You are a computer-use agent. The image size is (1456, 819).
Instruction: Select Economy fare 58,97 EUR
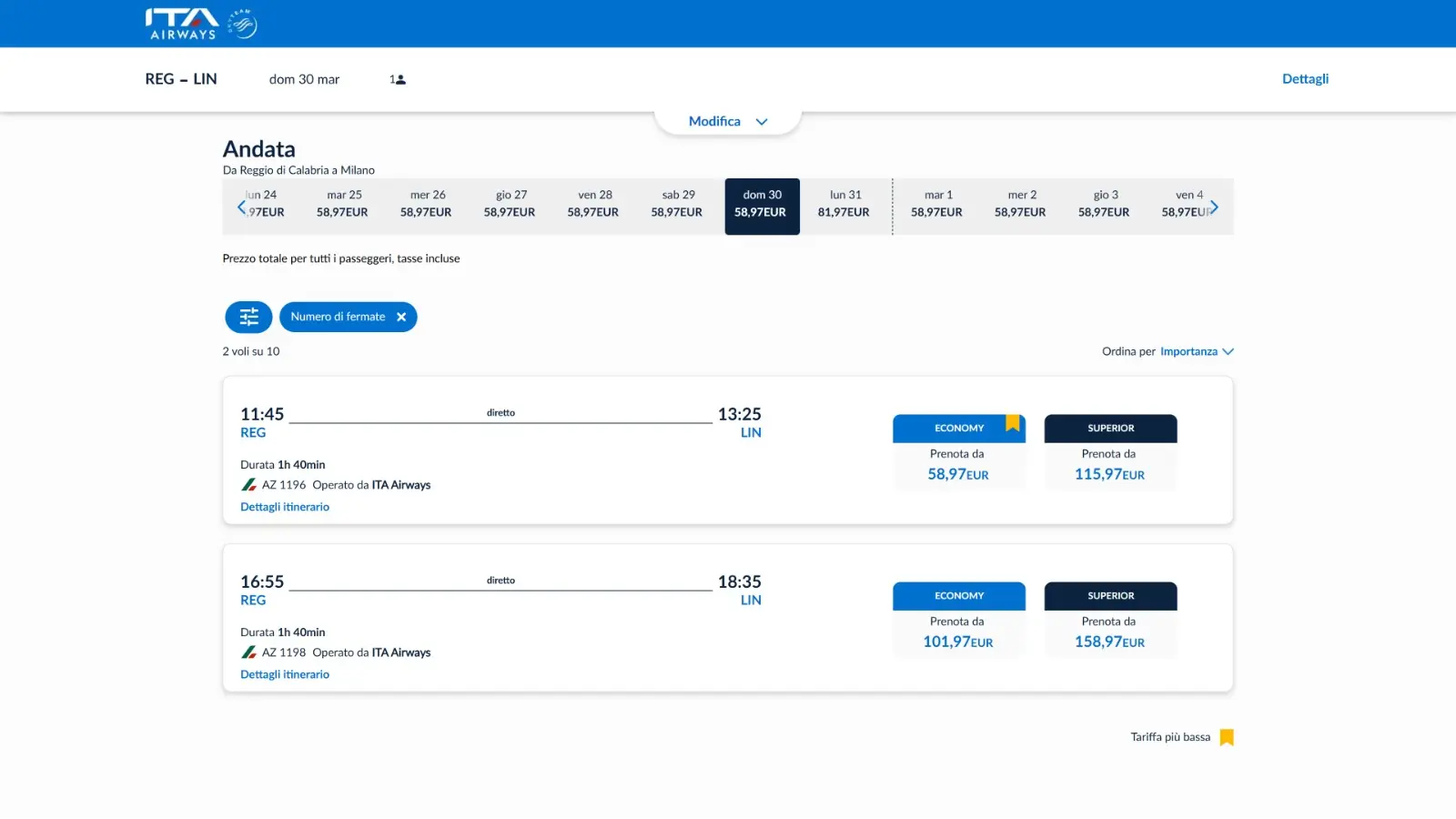[958, 464]
